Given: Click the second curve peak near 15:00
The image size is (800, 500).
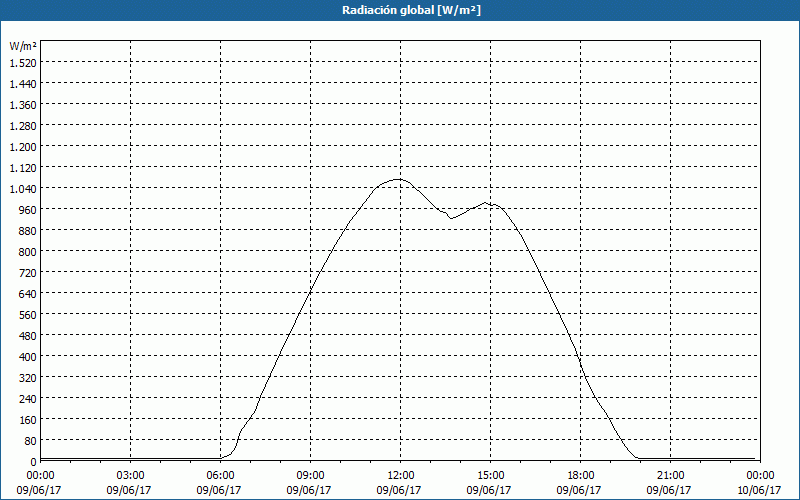Looking at the screenshot, I should [485, 203].
